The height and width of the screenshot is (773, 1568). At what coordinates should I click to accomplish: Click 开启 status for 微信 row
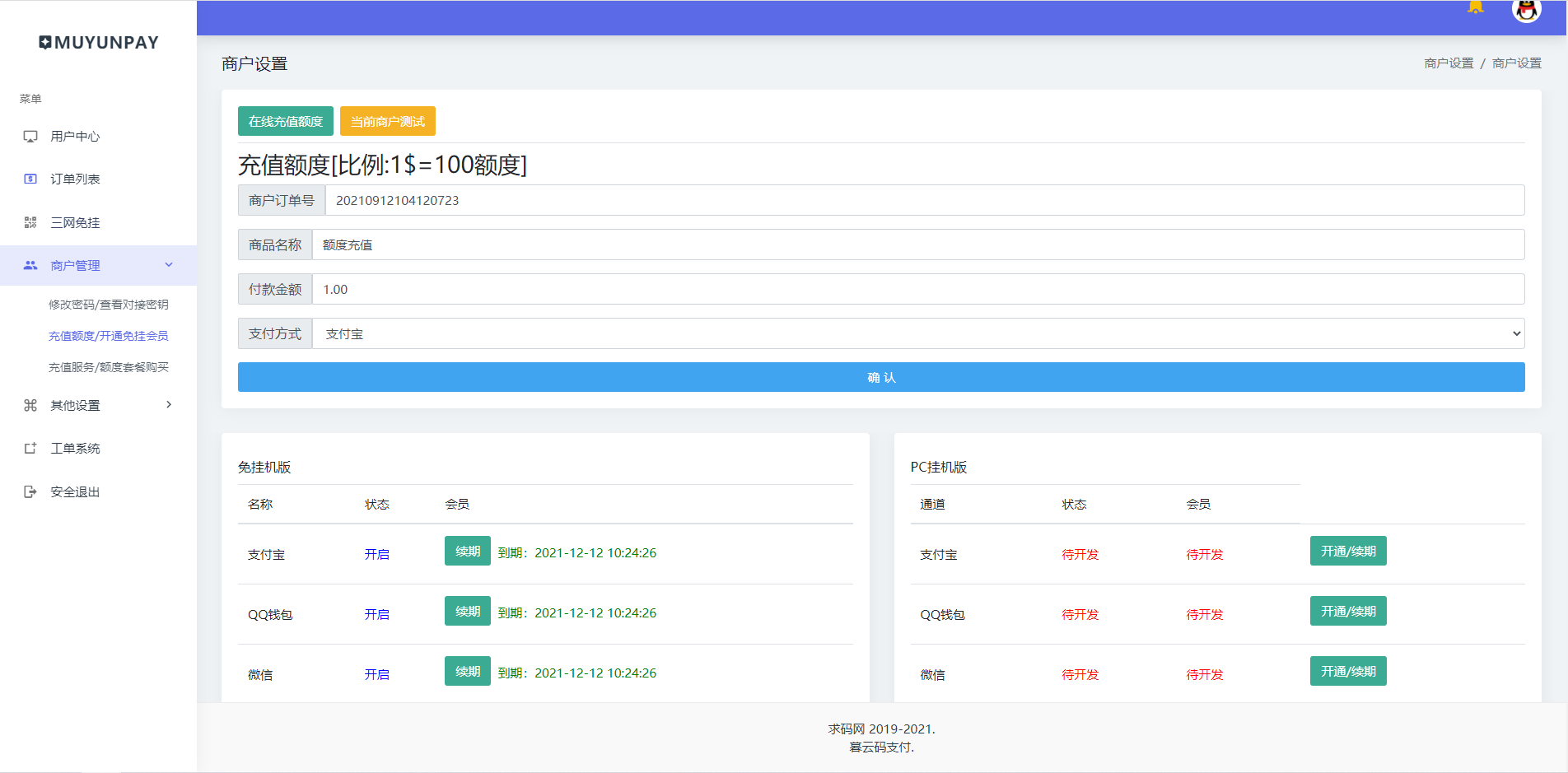tap(377, 674)
